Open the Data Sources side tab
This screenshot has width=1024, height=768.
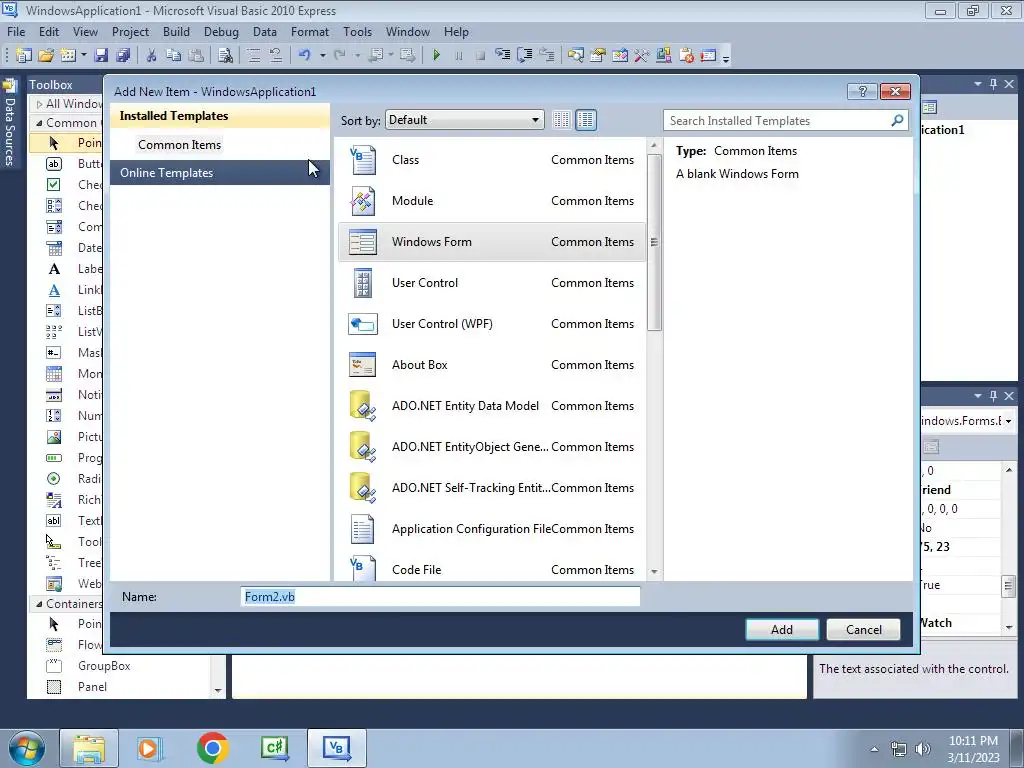(9, 123)
